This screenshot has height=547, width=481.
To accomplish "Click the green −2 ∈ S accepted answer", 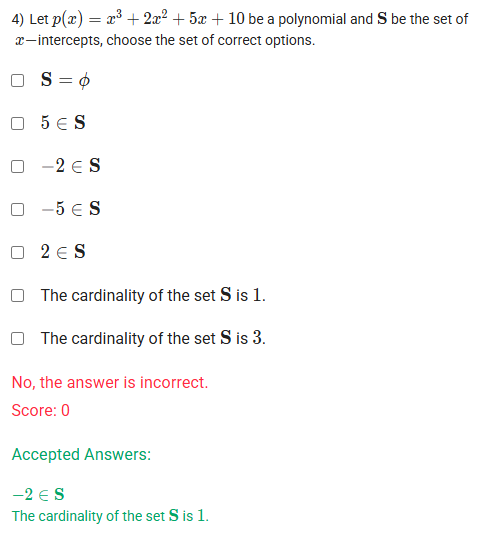I will [x=38, y=494].
